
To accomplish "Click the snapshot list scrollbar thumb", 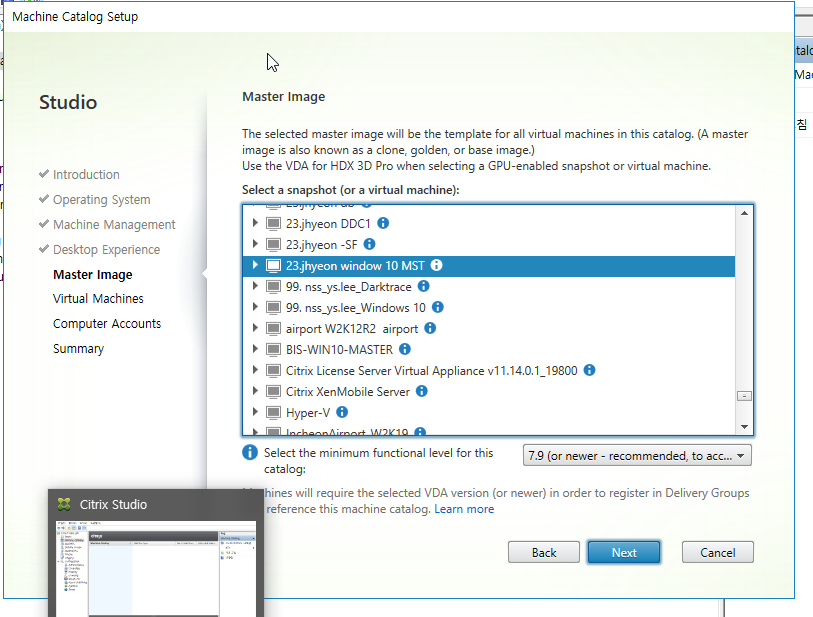I will tap(744, 396).
